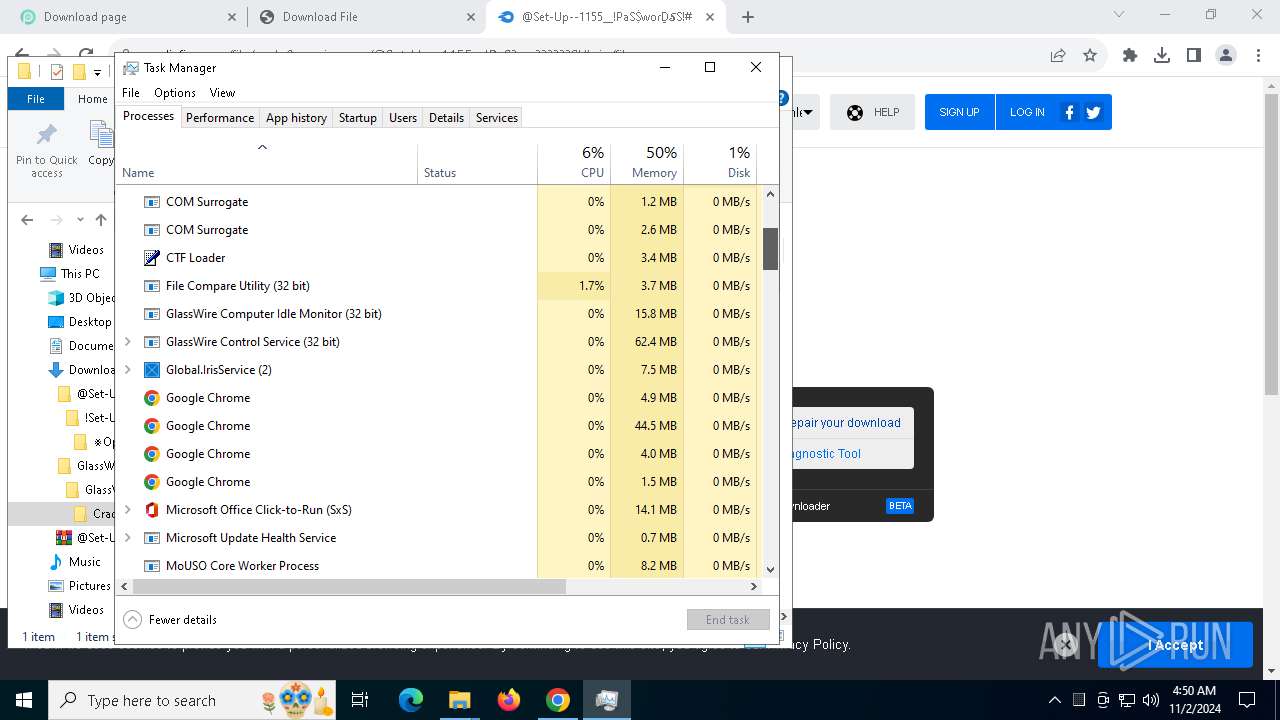Select GlassWire Computer Idle Monitor process
1280x720 pixels.
tap(437, 314)
